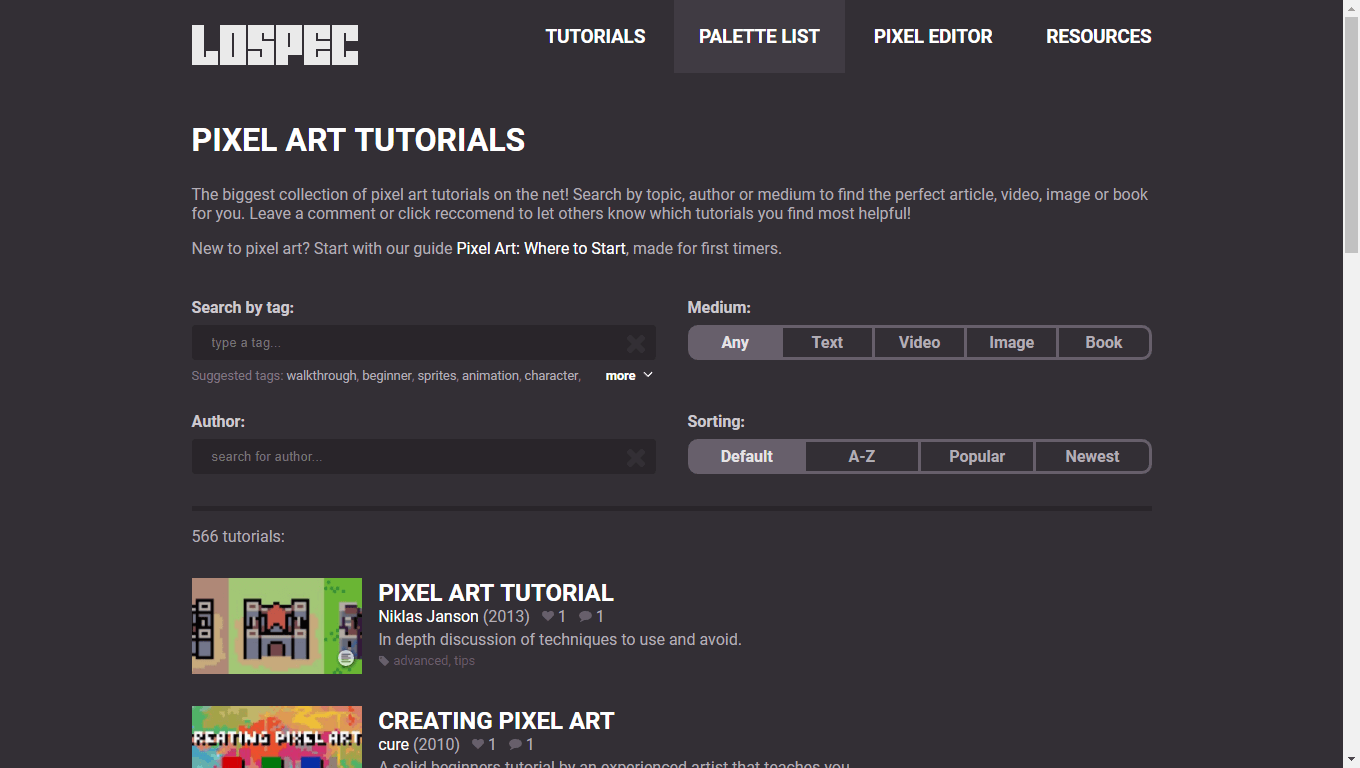Clear the author search with X icon
Screen dimensions: 1360x768
click(635, 458)
